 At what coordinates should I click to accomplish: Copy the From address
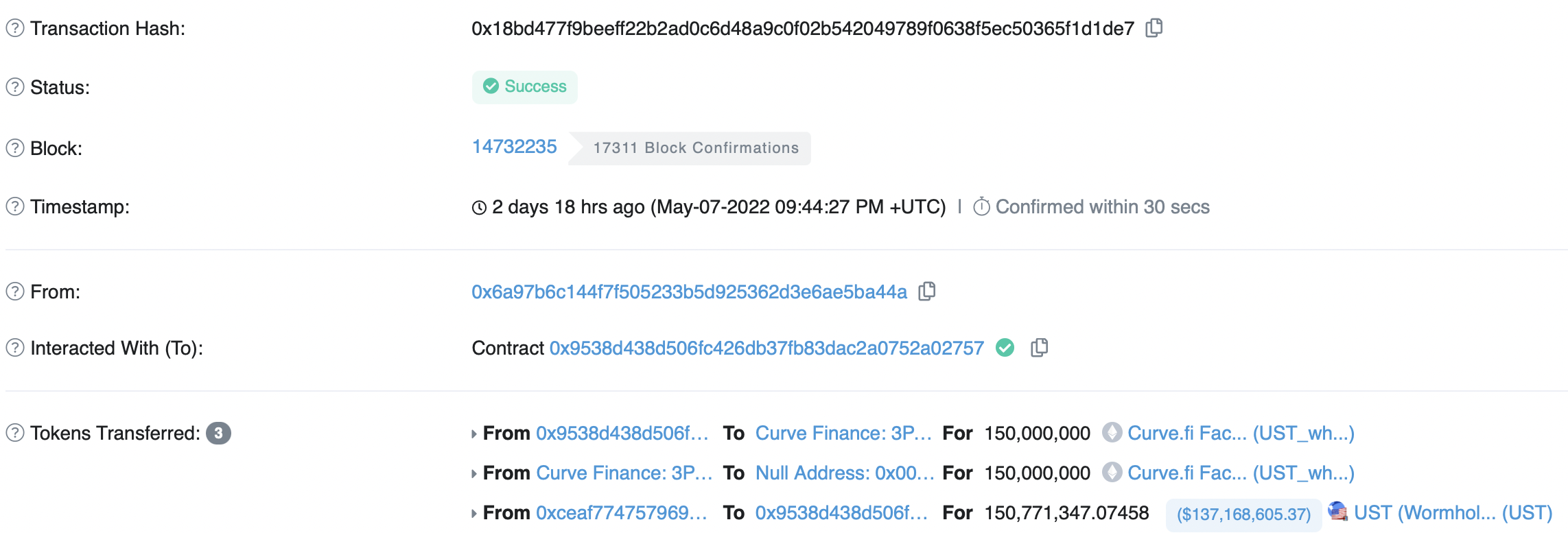point(927,292)
